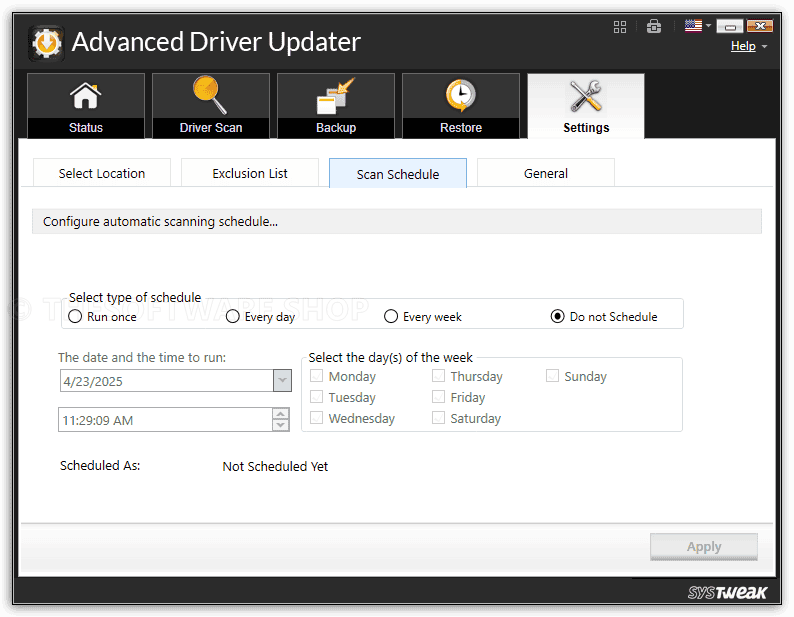Screen dimensions: 794x617
Task: Open the US flag language selector
Action: click(x=697, y=25)
